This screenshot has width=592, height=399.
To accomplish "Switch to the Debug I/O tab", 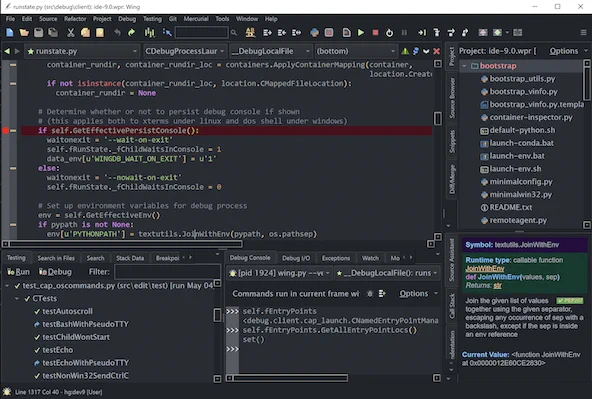I will (296, 258).
